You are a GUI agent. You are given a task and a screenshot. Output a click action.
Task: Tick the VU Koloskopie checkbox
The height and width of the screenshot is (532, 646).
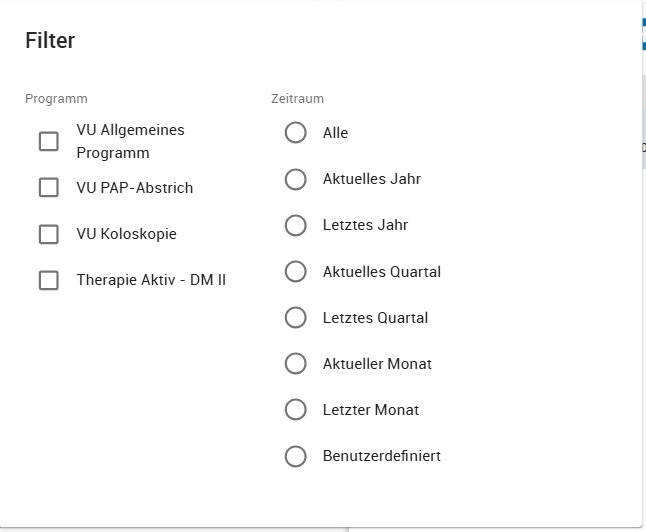click(x=48, y=234)
